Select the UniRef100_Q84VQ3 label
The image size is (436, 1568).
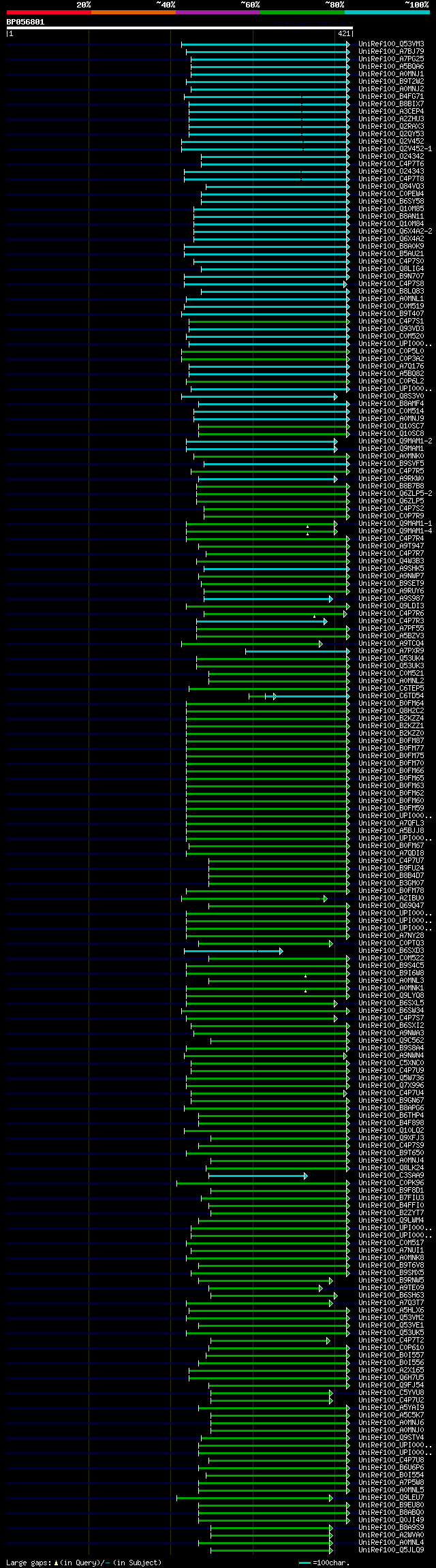[391, 187]
